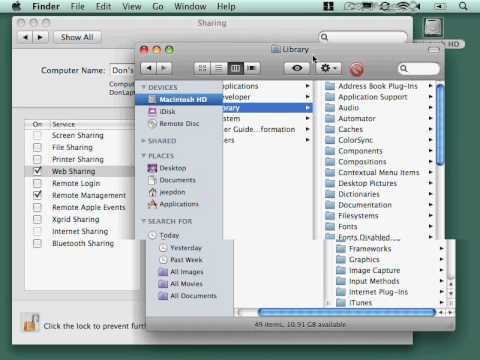480x360 pixels.
Task: Enable the Screen Sharing checkbox
Action: [x=37, y=135]
